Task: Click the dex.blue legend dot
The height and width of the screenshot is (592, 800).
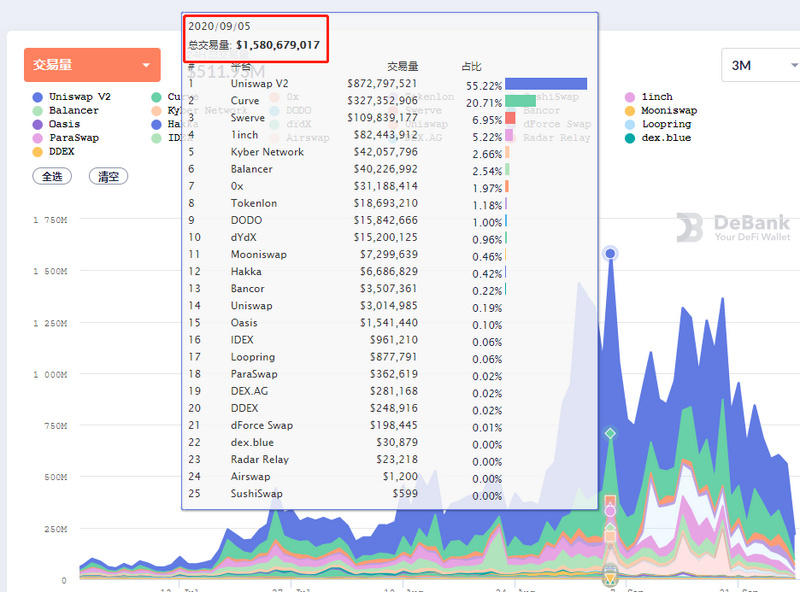Action: (x=629, y=137)
